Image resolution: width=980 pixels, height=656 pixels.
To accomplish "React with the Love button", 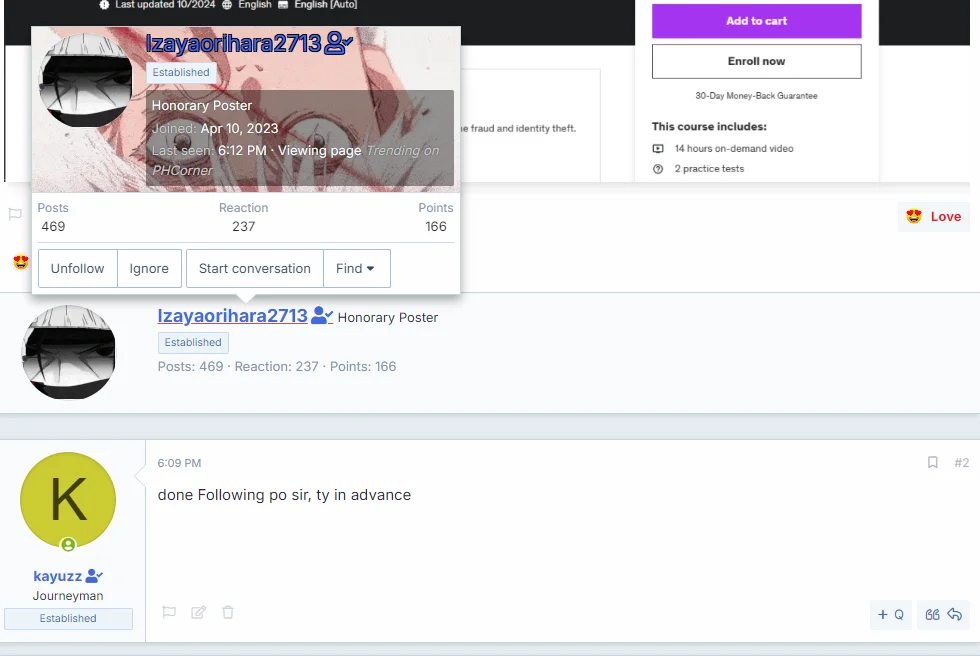I will click(934, 217).
